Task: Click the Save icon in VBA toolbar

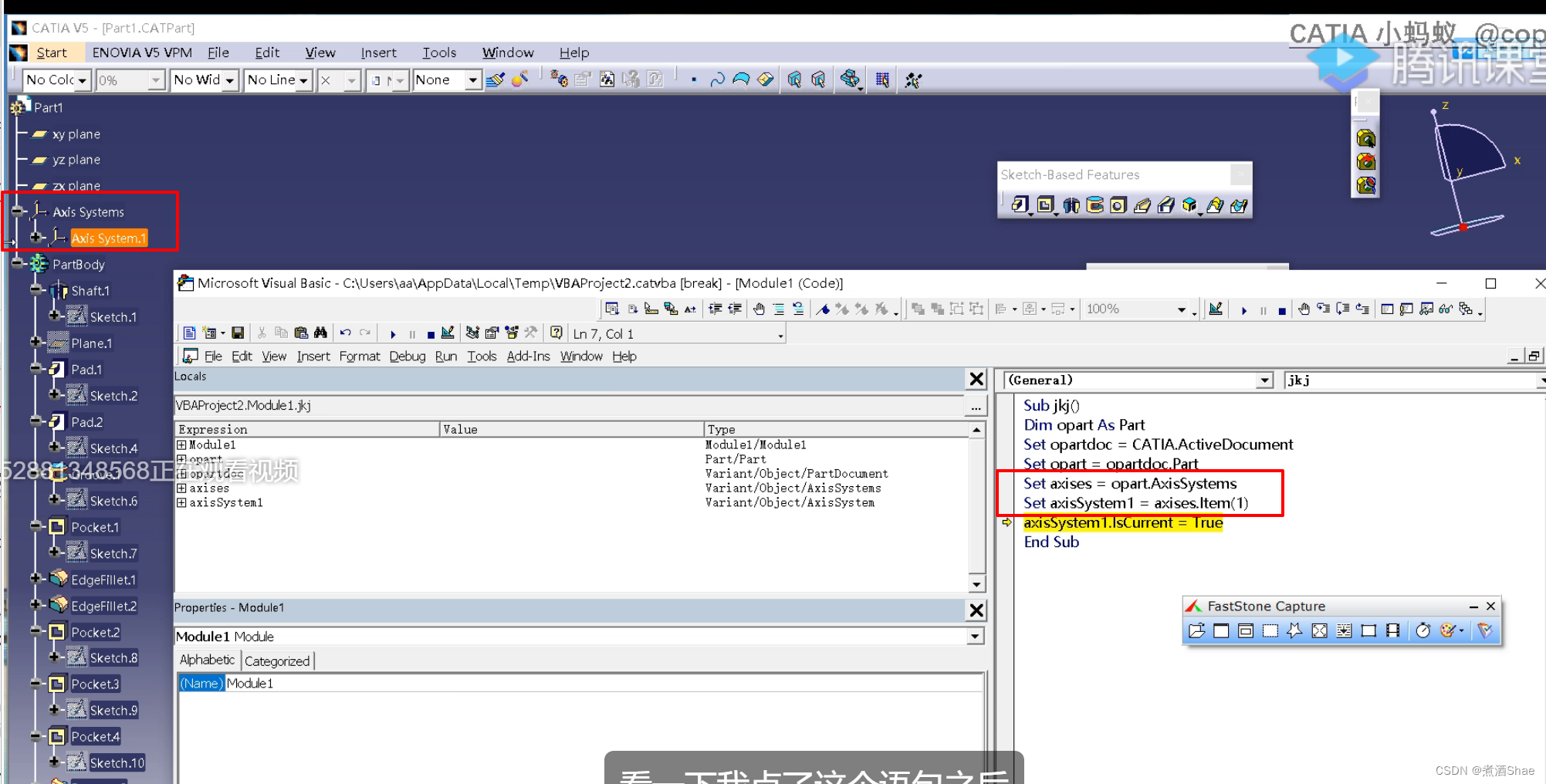Action: 238,333
